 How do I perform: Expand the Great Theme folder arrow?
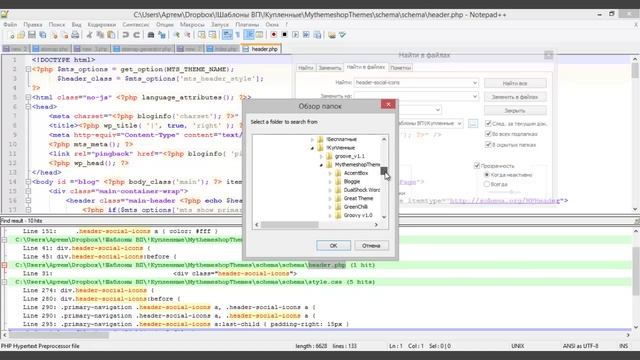[330, 198]
